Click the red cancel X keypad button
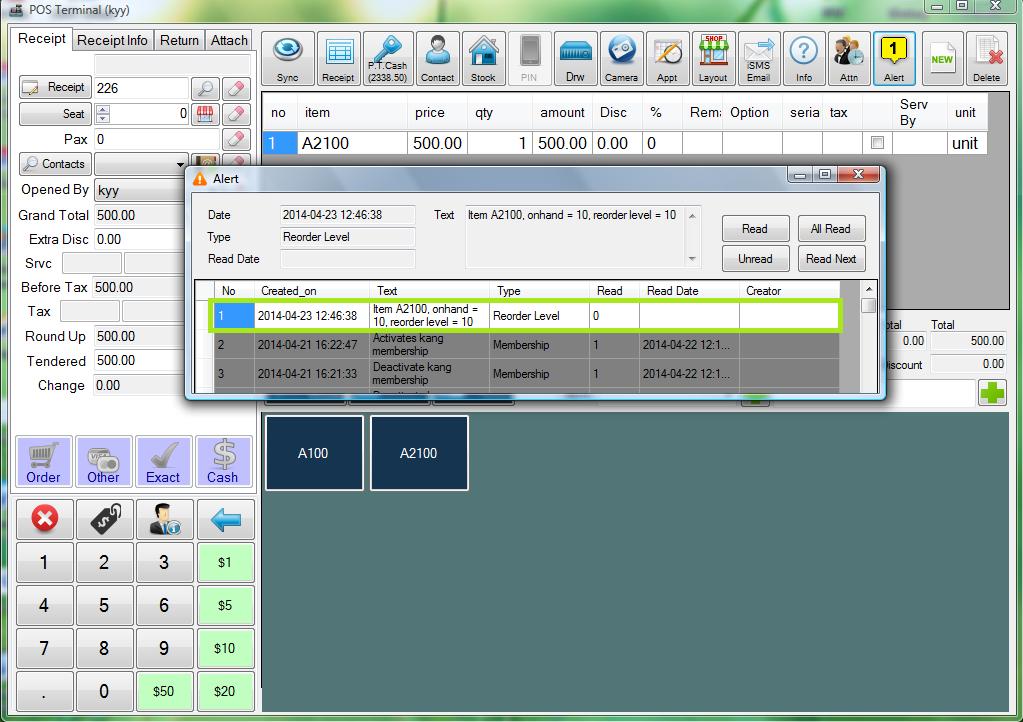 tap(44, 519)
